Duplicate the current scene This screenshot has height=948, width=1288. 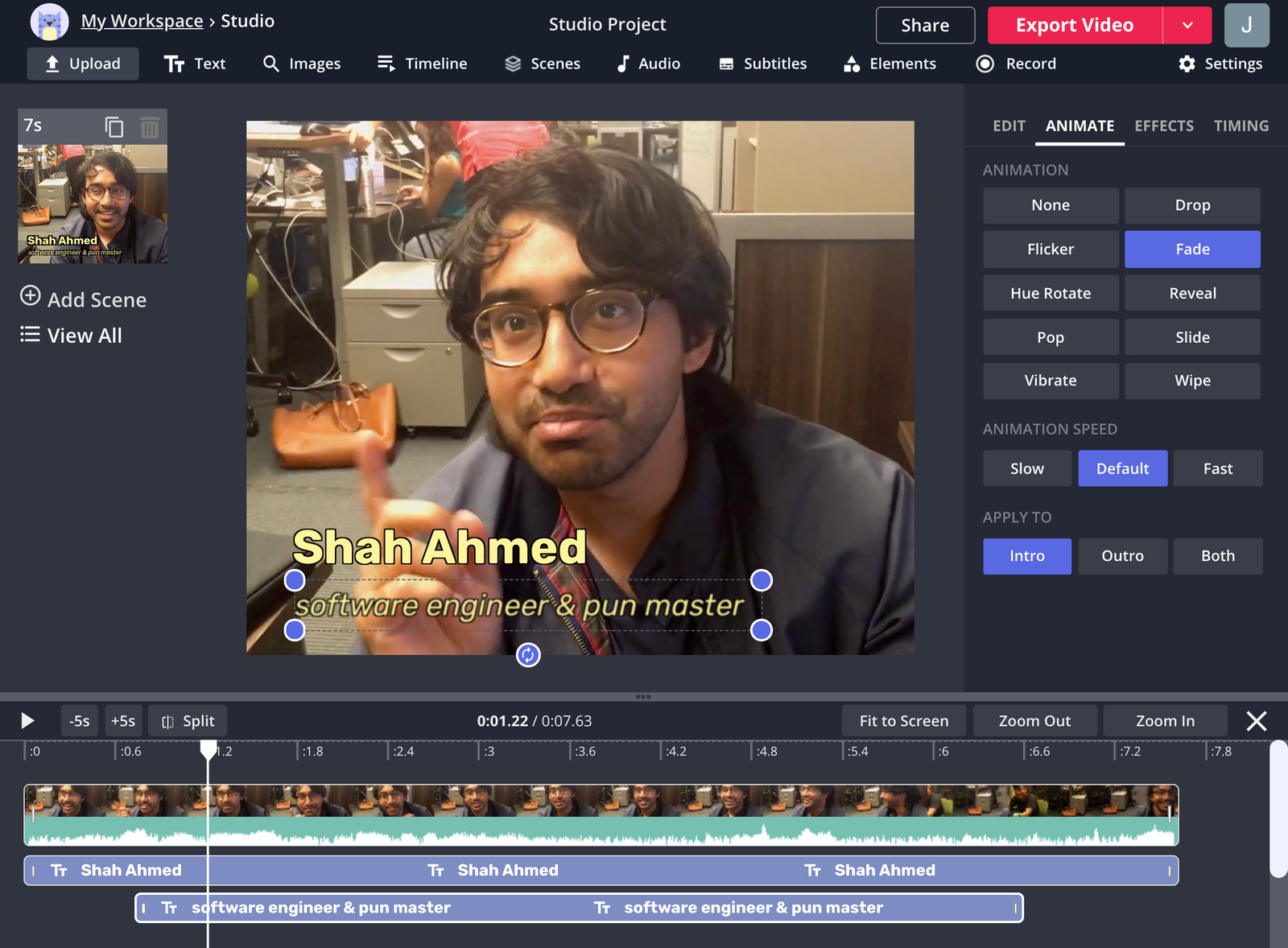(x=114, y=127)
